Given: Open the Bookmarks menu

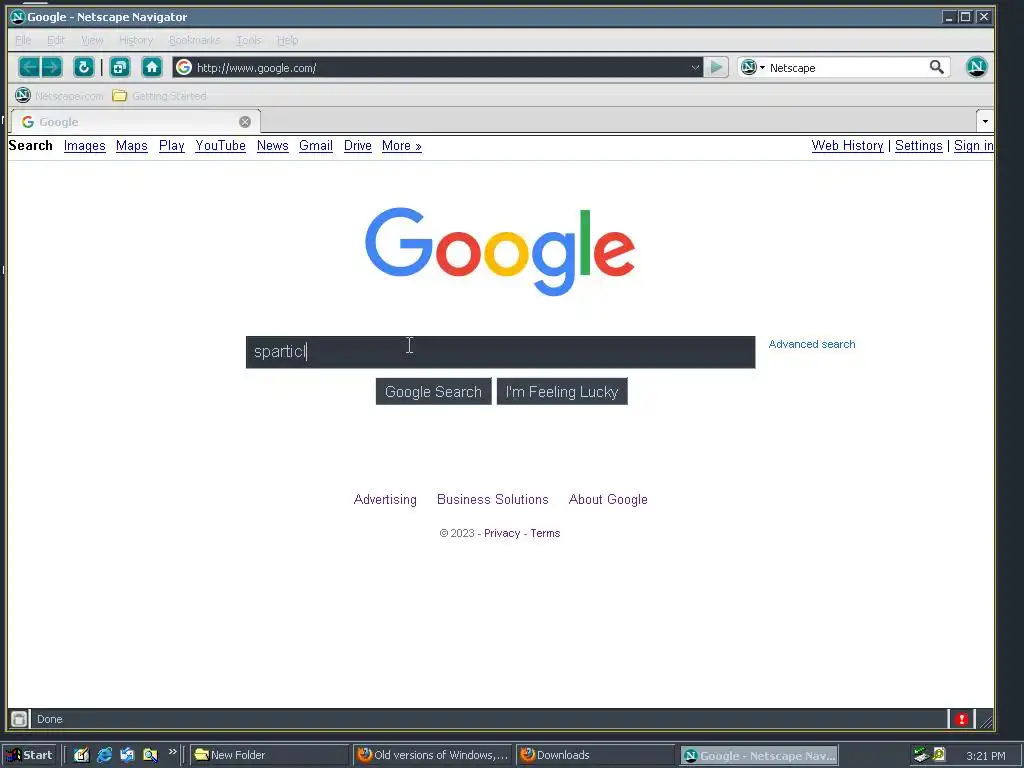Looking at the screenshot, I should click(x=195, y=40).
